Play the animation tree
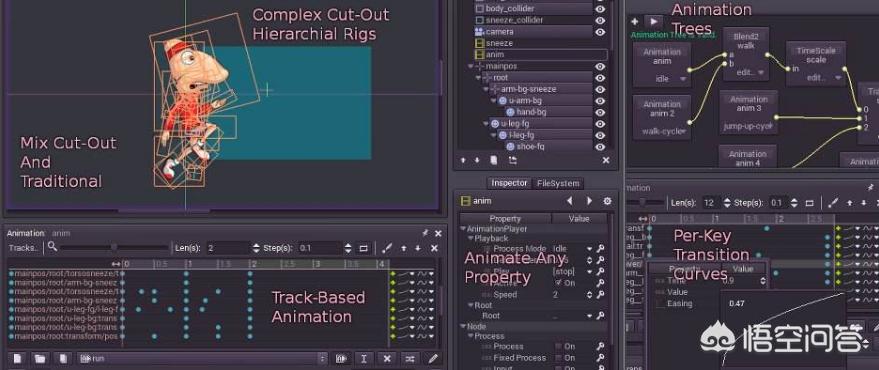 coord(654,21)
